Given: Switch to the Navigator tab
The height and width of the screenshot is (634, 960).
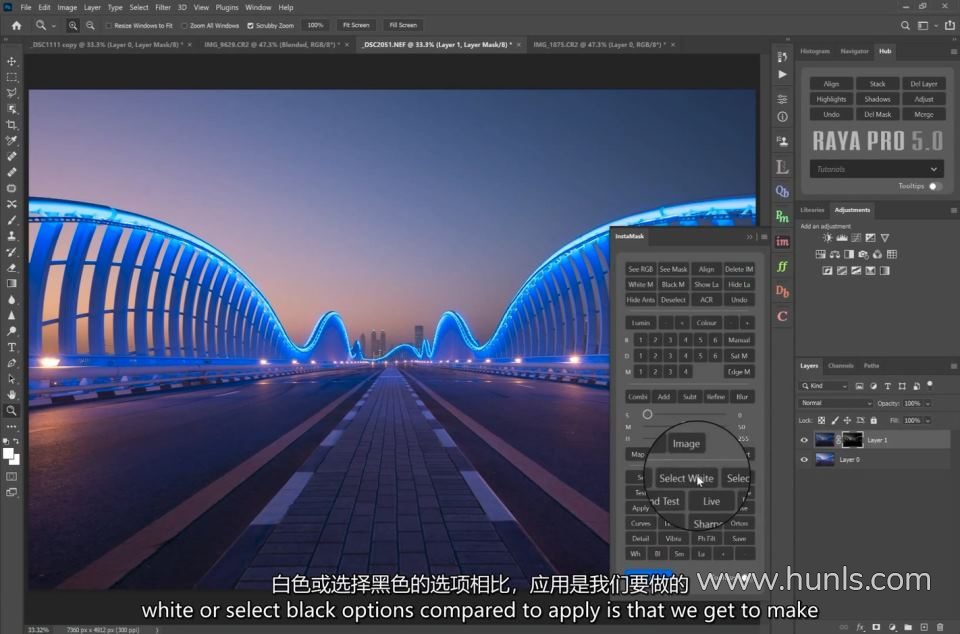Looking at the screenshot, I should pyautogui.click(x=854, y=51).
